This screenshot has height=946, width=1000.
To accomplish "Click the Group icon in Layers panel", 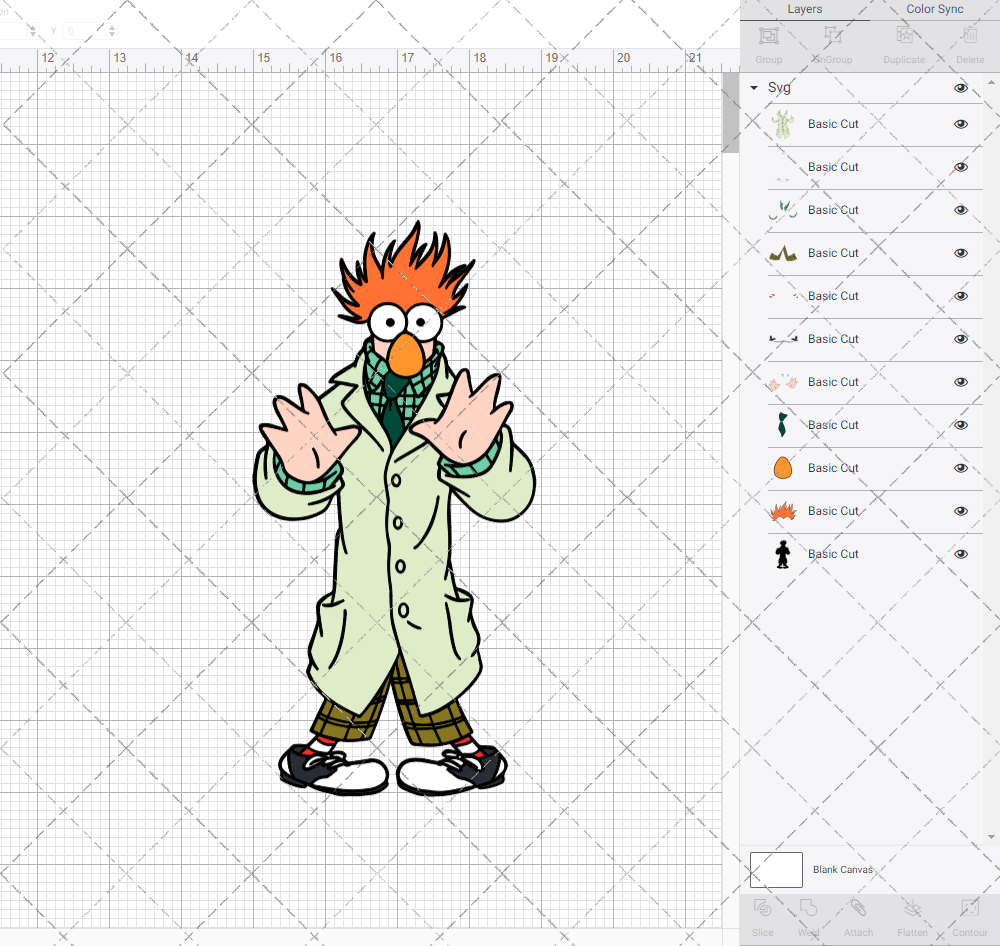I will [x=768, y=36].
